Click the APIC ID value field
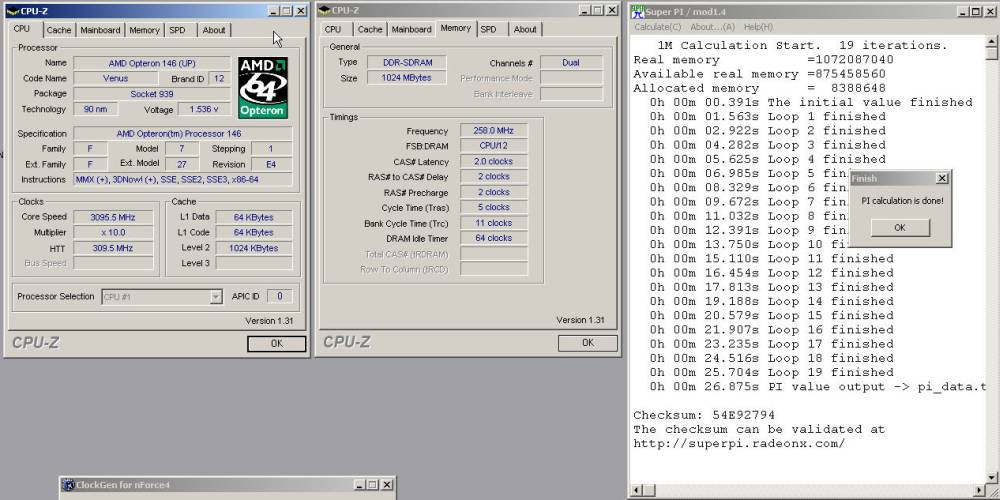 (x=279, y=296)
